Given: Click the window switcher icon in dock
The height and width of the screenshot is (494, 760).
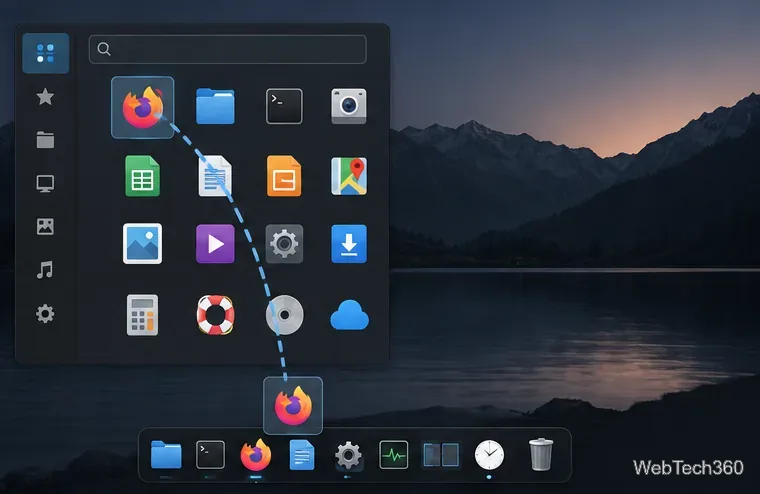Looking at the screenshot, I should pos(441,455).
